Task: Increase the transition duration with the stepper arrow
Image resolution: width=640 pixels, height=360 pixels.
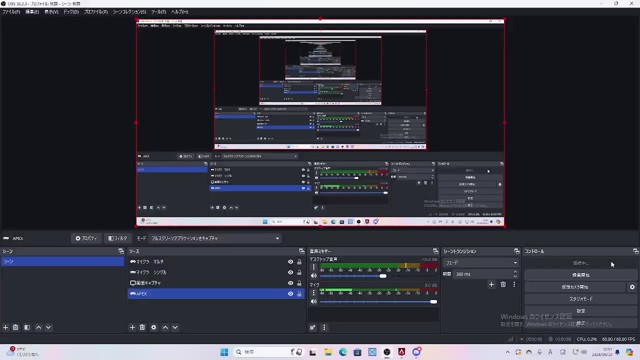Action: click(515, 272)
